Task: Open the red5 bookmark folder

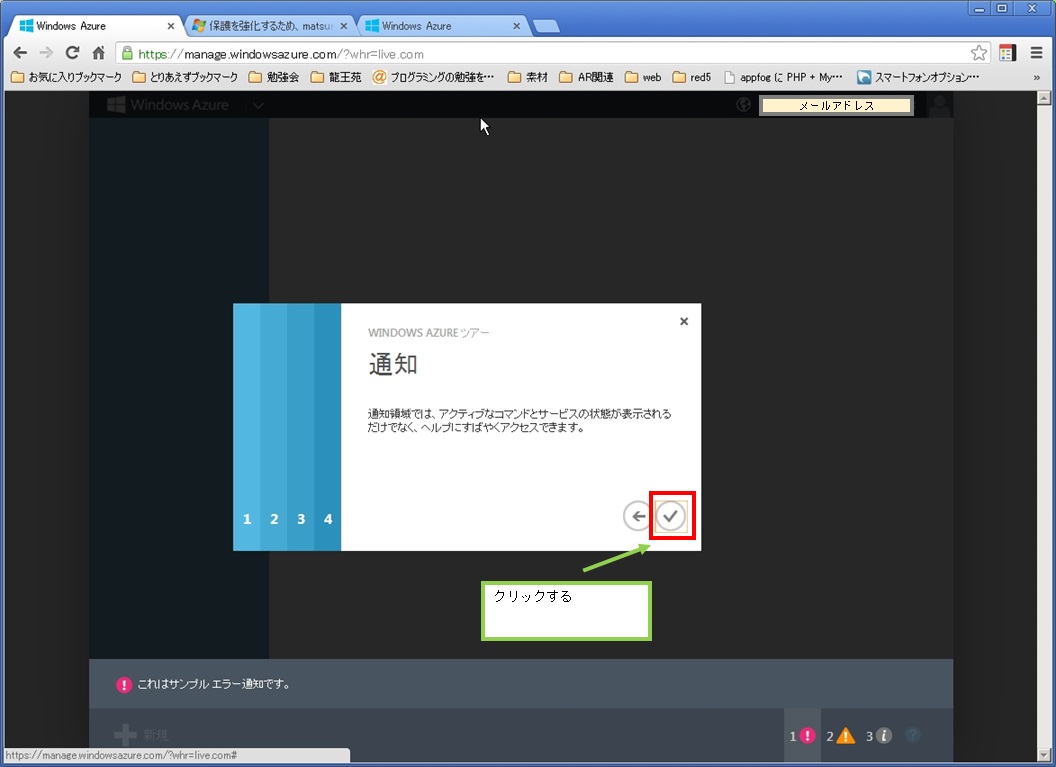Action: point(692,77)
